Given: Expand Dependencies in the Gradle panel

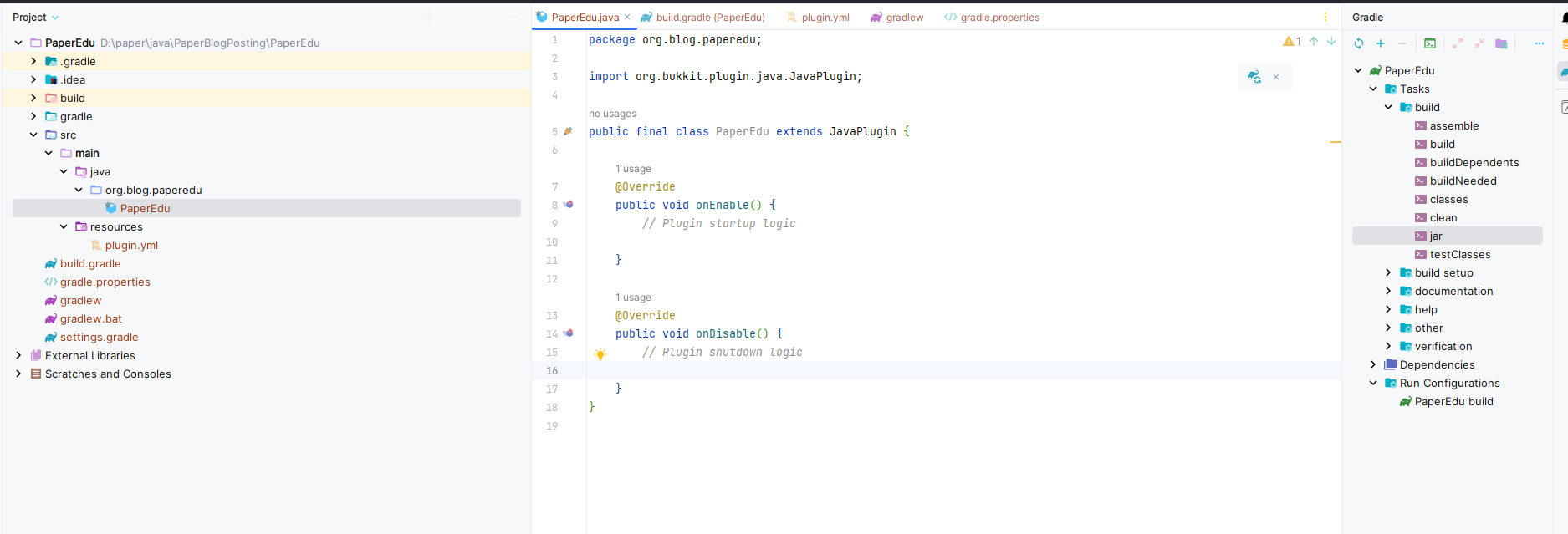Looking at the screenshot, I should pyautogui.click(x=1373, y=364).
